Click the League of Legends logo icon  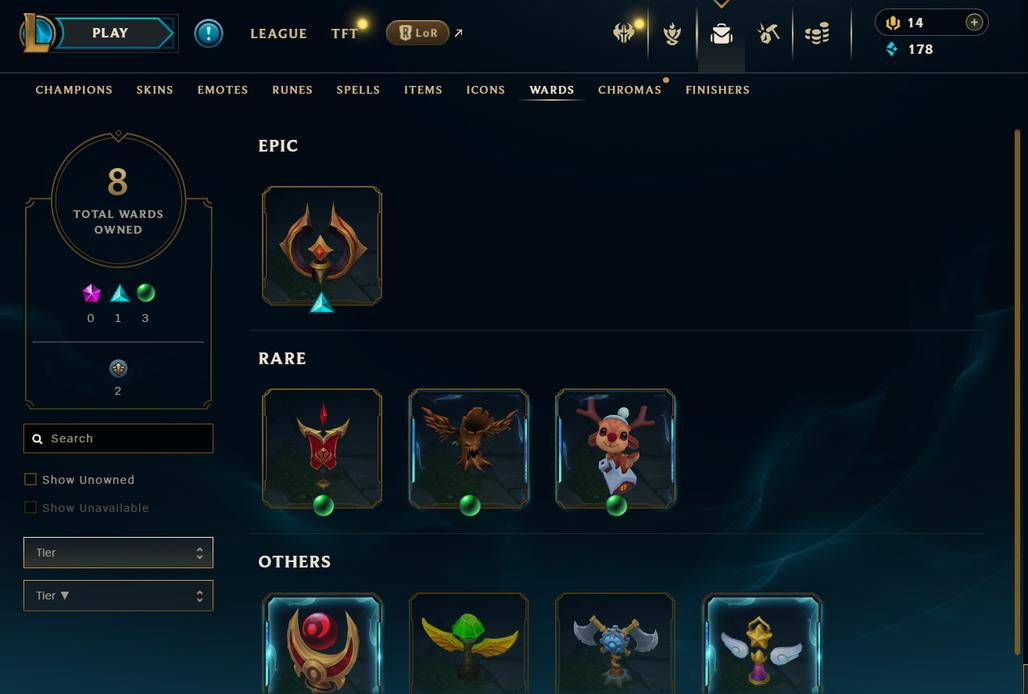36,33
